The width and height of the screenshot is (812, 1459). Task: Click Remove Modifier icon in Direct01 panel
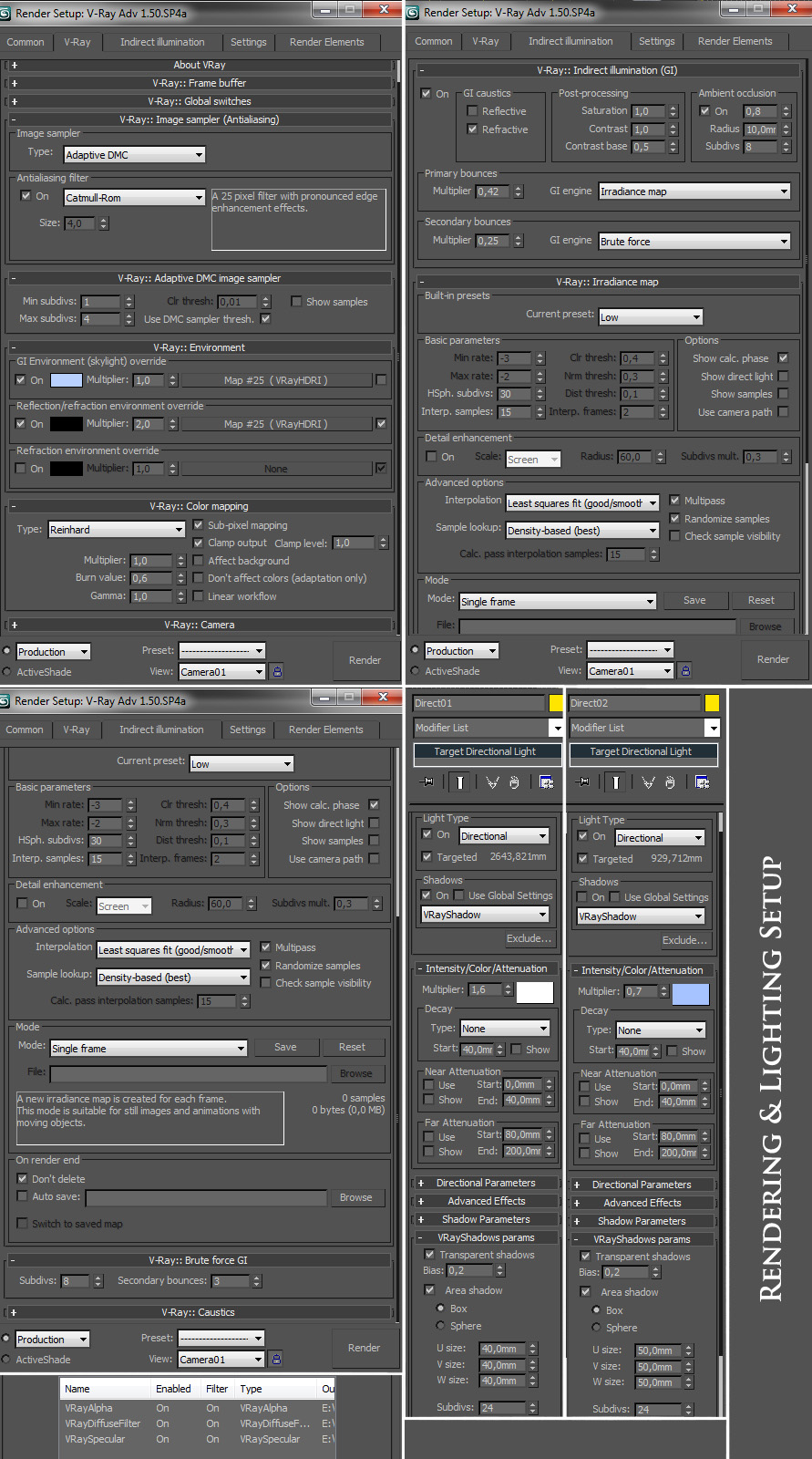[514, 781]
